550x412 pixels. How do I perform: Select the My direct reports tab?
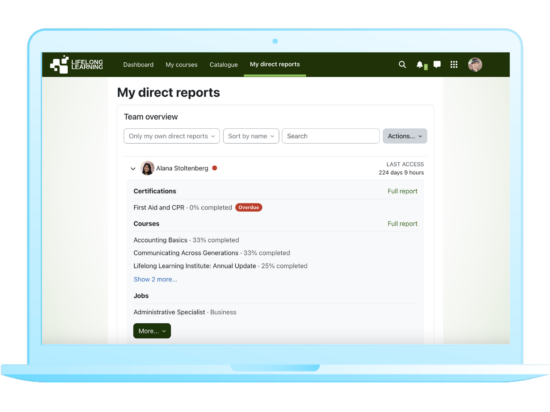tap(275, 65)
